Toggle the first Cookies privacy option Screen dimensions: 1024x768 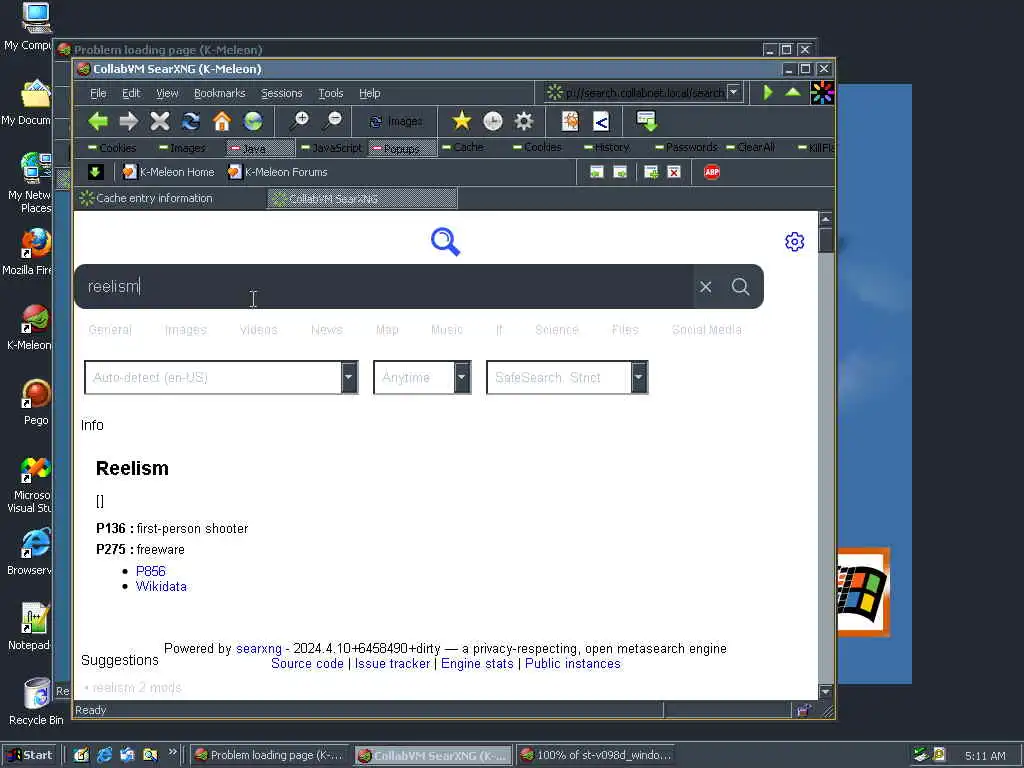[112, 148]
